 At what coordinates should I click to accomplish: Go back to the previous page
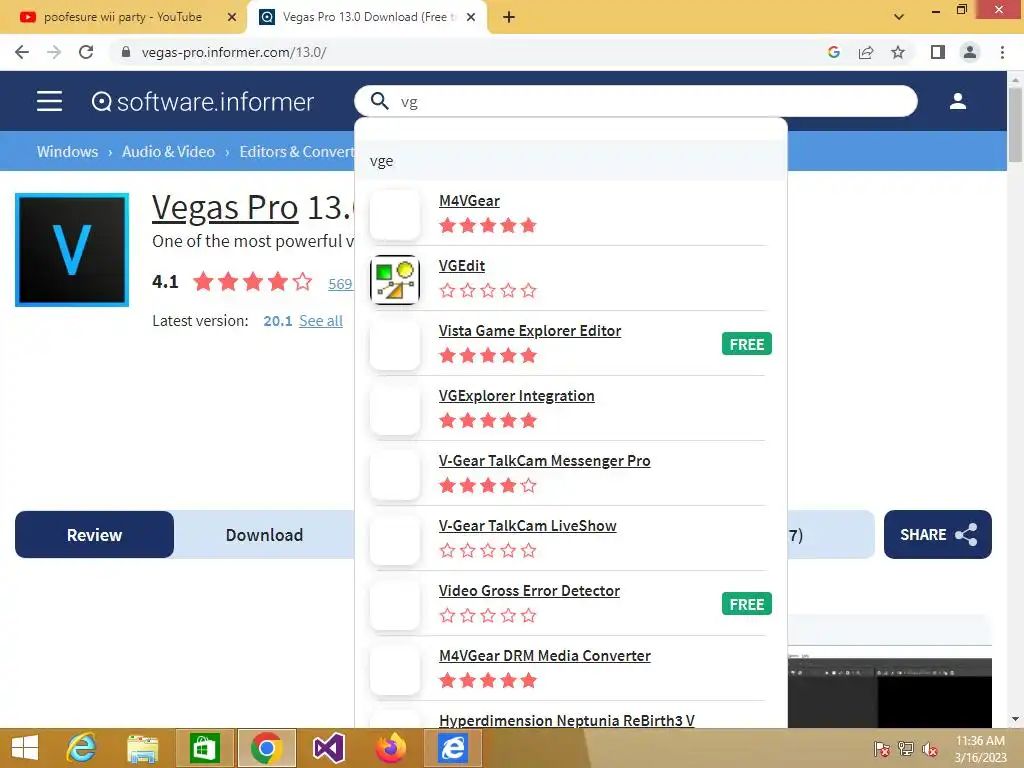[x=22, y=52]
